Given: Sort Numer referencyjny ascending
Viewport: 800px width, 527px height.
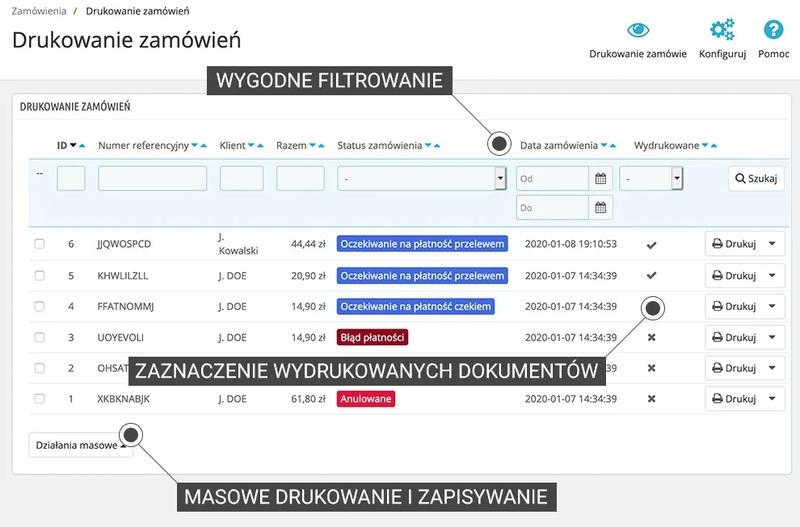Looking at the screenshot, I should (204, 145).
